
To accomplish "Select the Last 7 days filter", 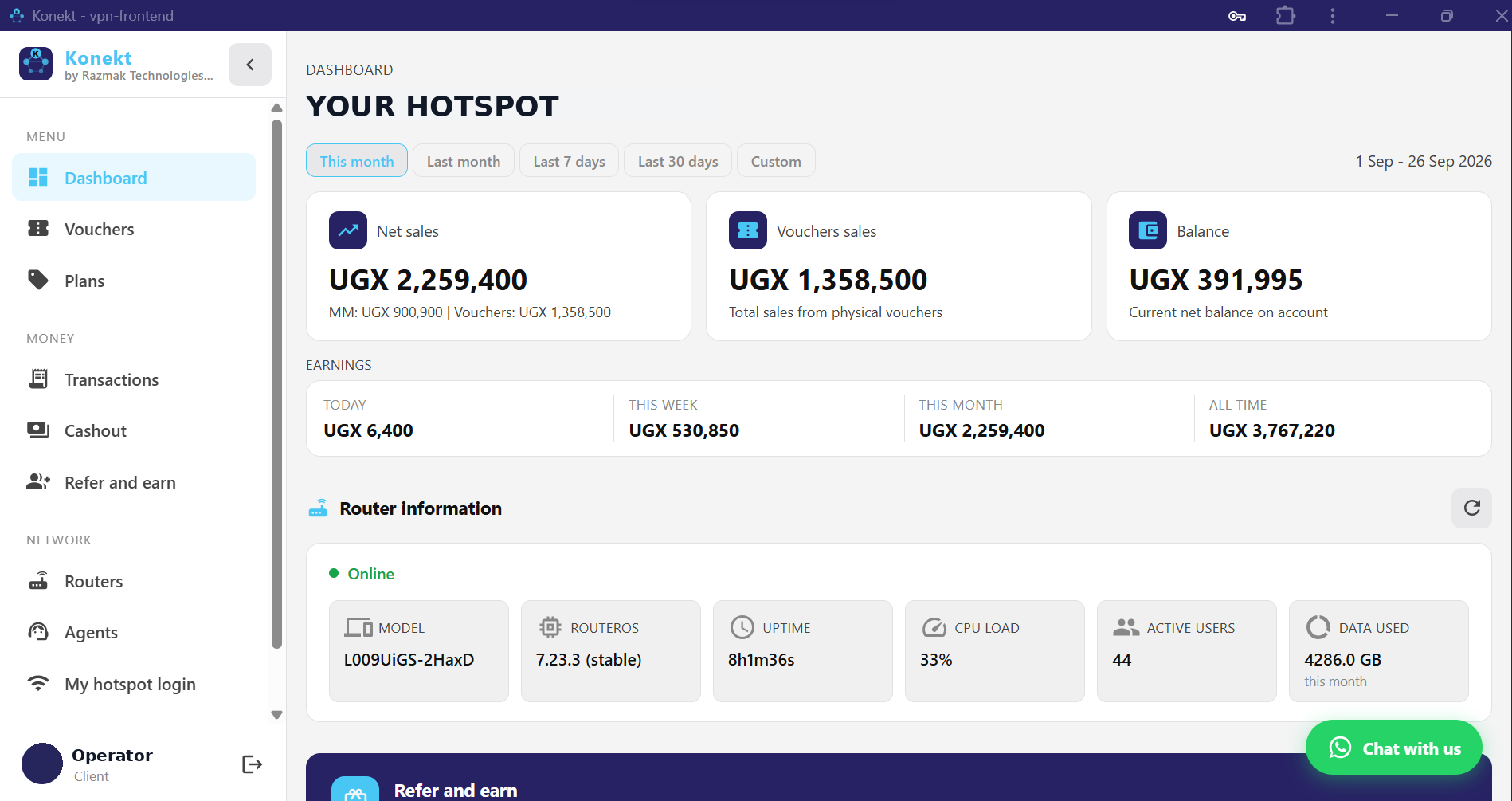I will pyautogui.click(x=570, y=161).
